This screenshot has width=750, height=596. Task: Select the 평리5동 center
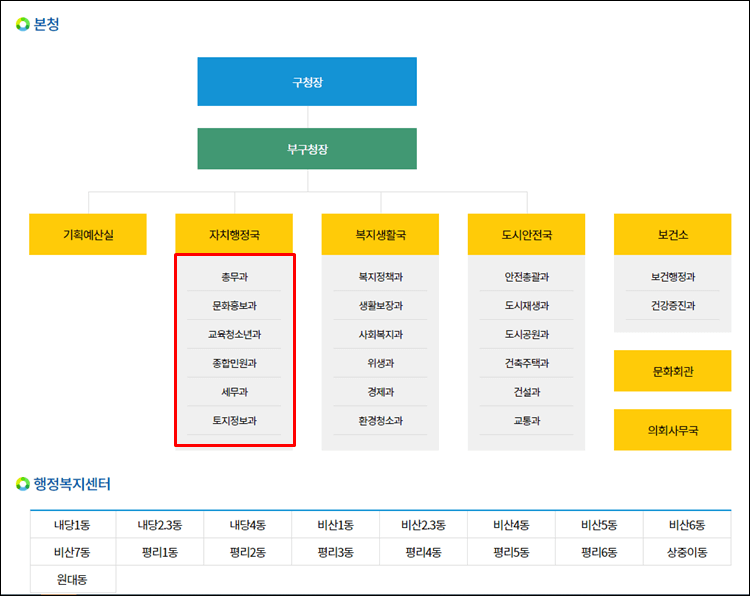511,552
